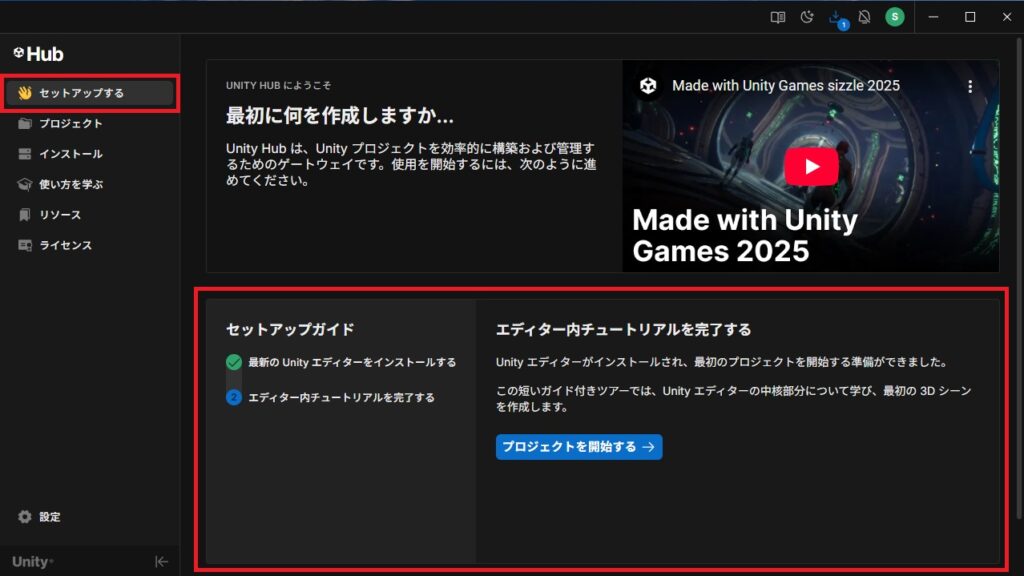The image size is (1024, 576).
Task: Go to the インストール sidebar section
Action: 90,154
